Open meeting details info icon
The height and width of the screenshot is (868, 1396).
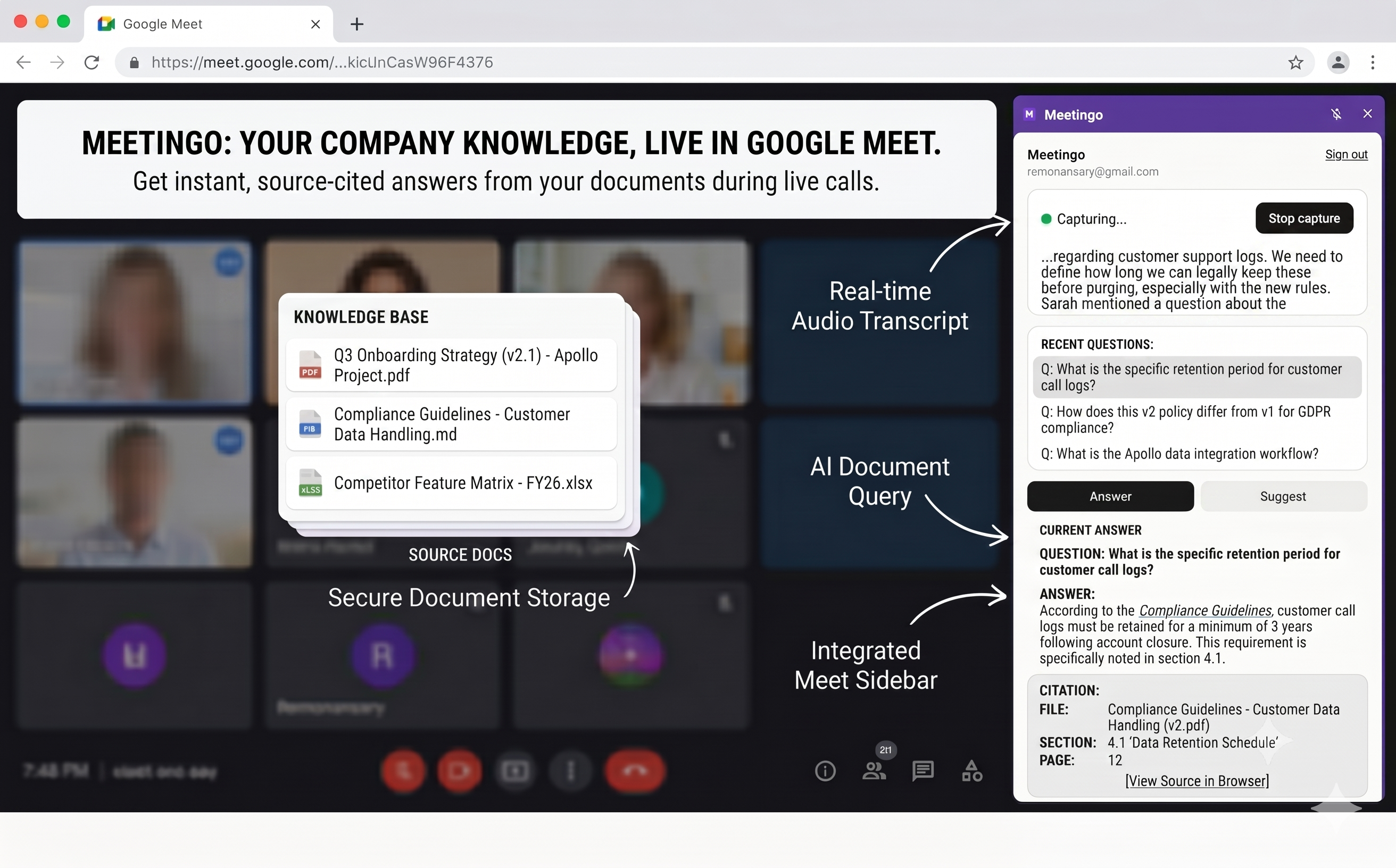point(825,771)
